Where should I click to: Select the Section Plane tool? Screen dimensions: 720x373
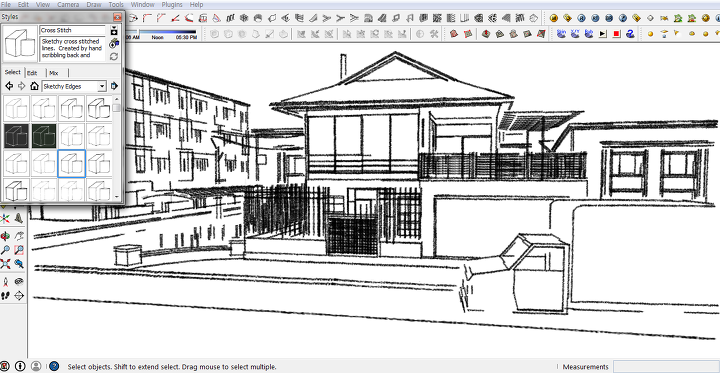(19, 295)
